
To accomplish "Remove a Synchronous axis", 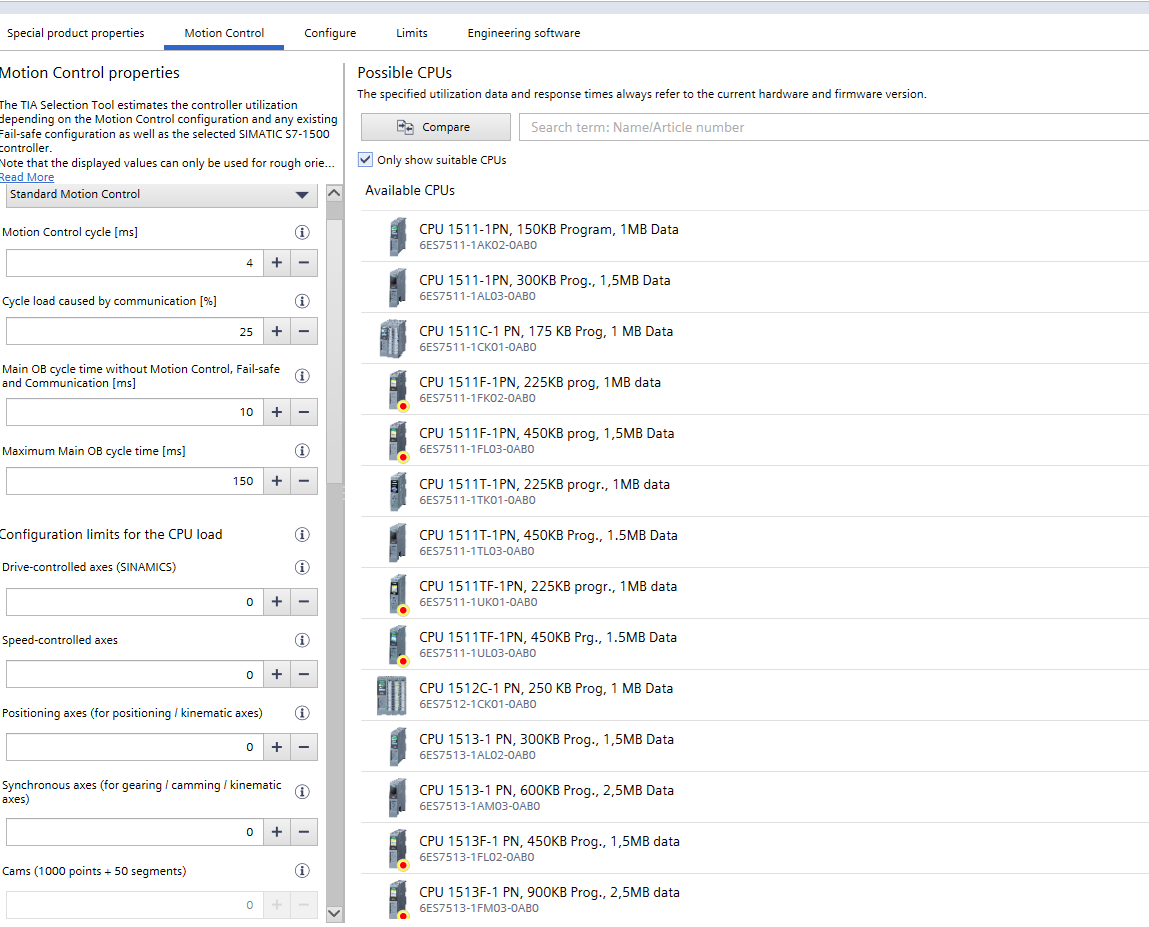I will pos(303,832).
